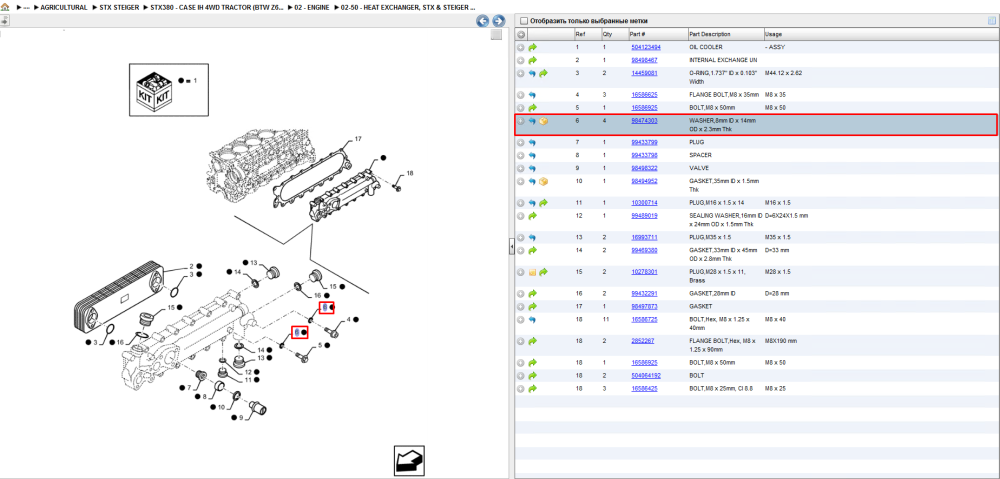Click the plus icon in the table header
Image resolution: width=1000 pixels, height=479 pixels.
pos(521,34)
